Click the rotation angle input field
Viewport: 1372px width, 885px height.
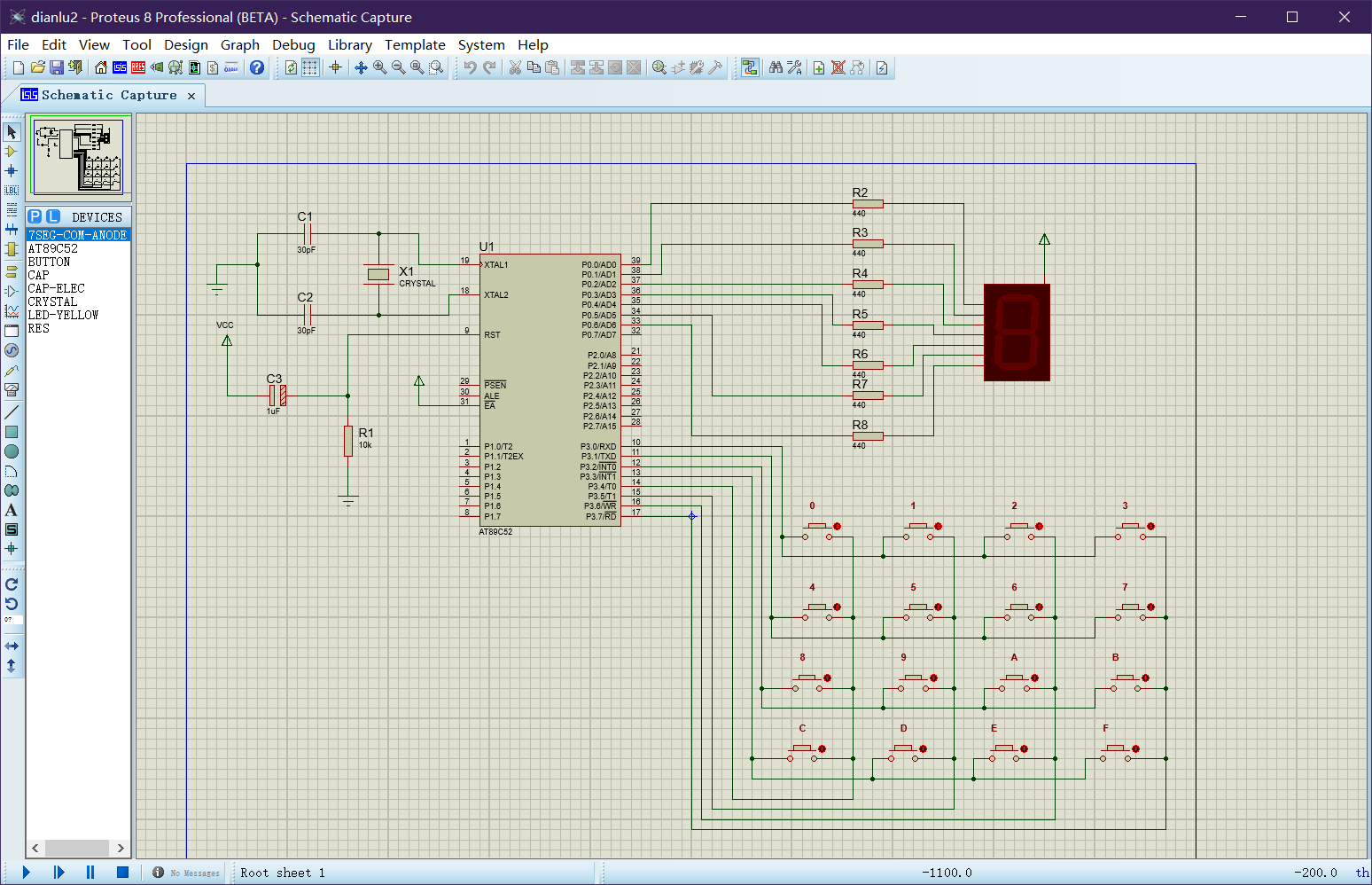[x=12, y=621]
